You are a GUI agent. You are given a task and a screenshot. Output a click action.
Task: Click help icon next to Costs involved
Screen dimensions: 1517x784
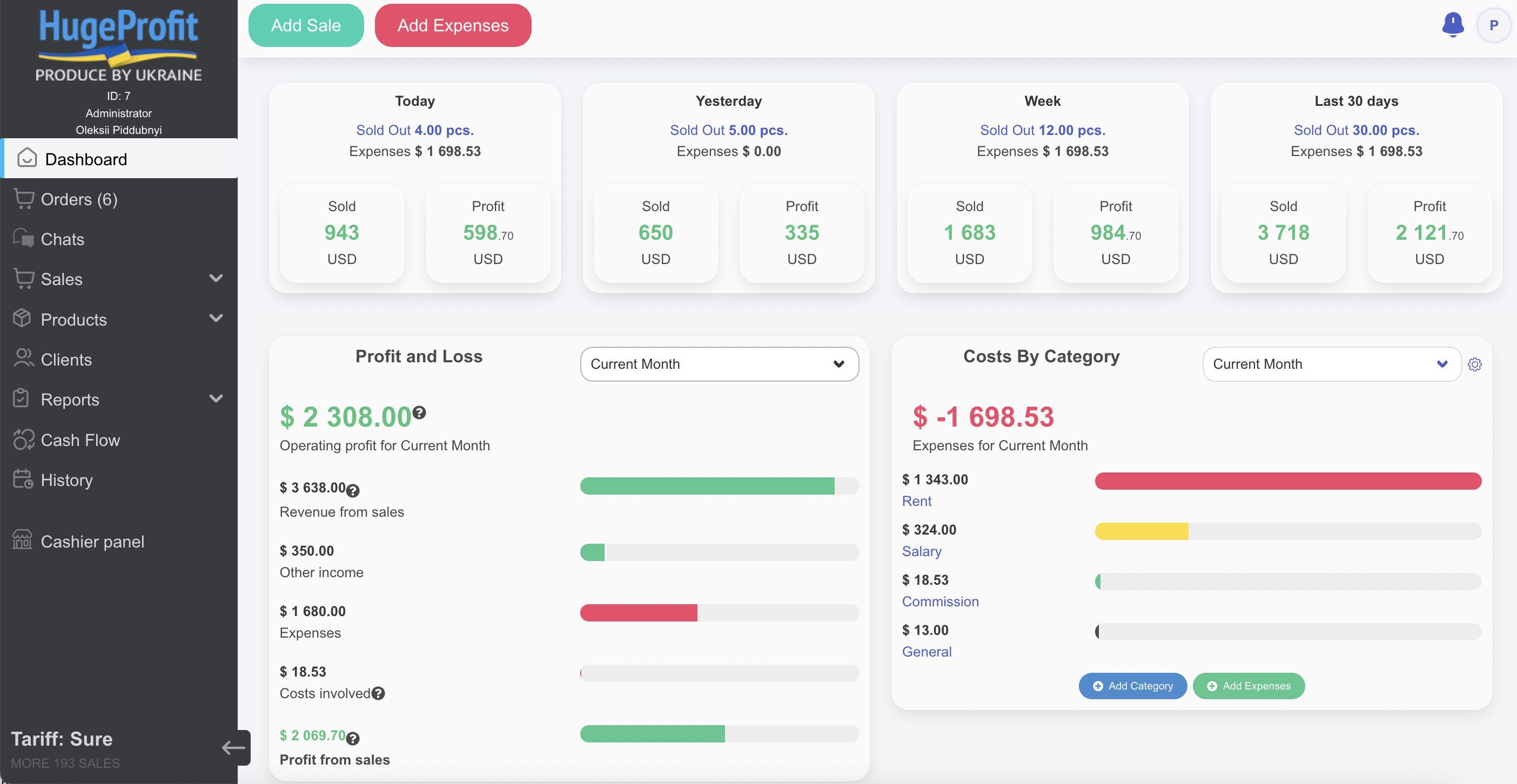378,693
